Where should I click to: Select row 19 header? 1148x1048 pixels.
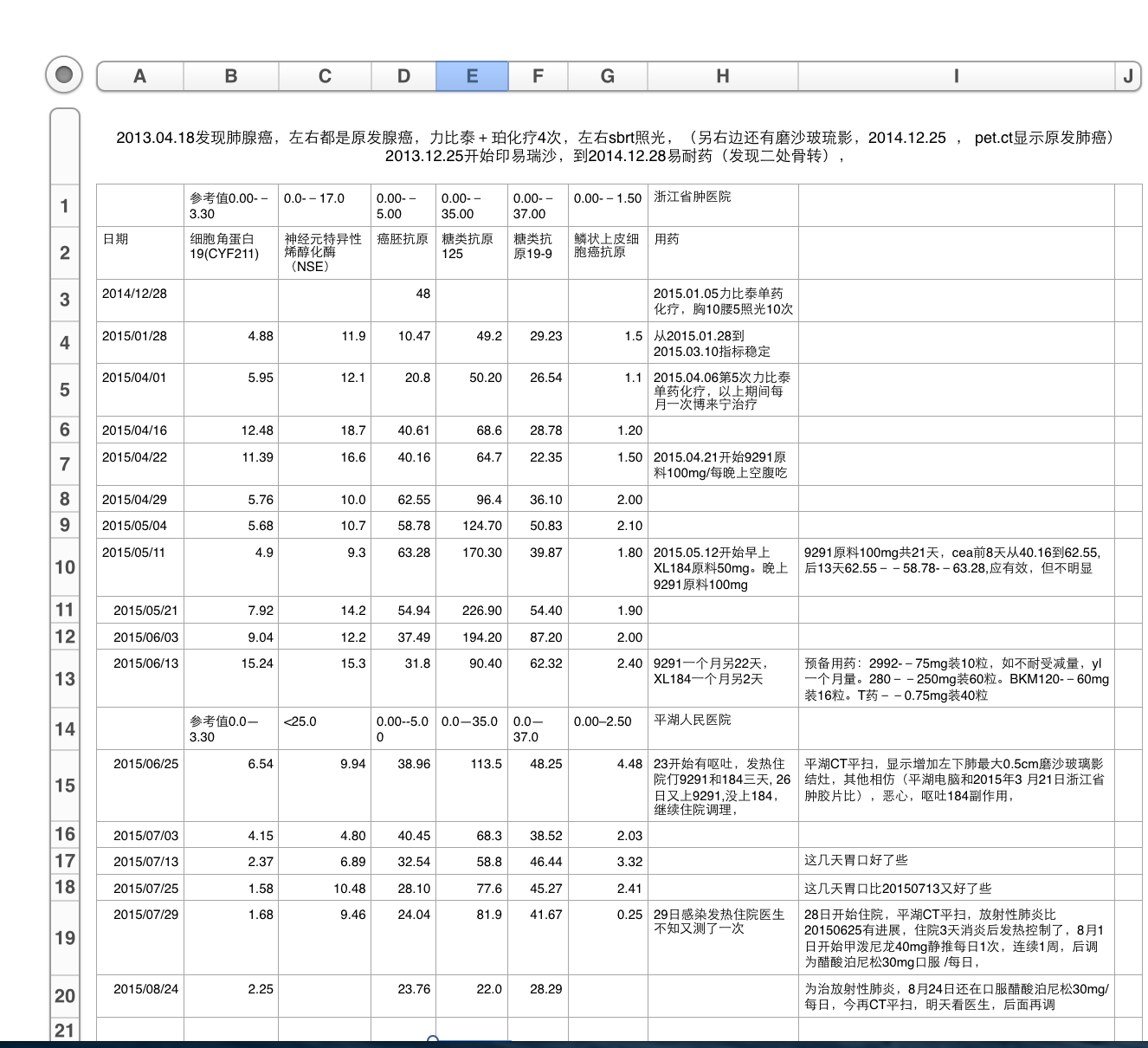pyautogui.click(x=65, y=938)
